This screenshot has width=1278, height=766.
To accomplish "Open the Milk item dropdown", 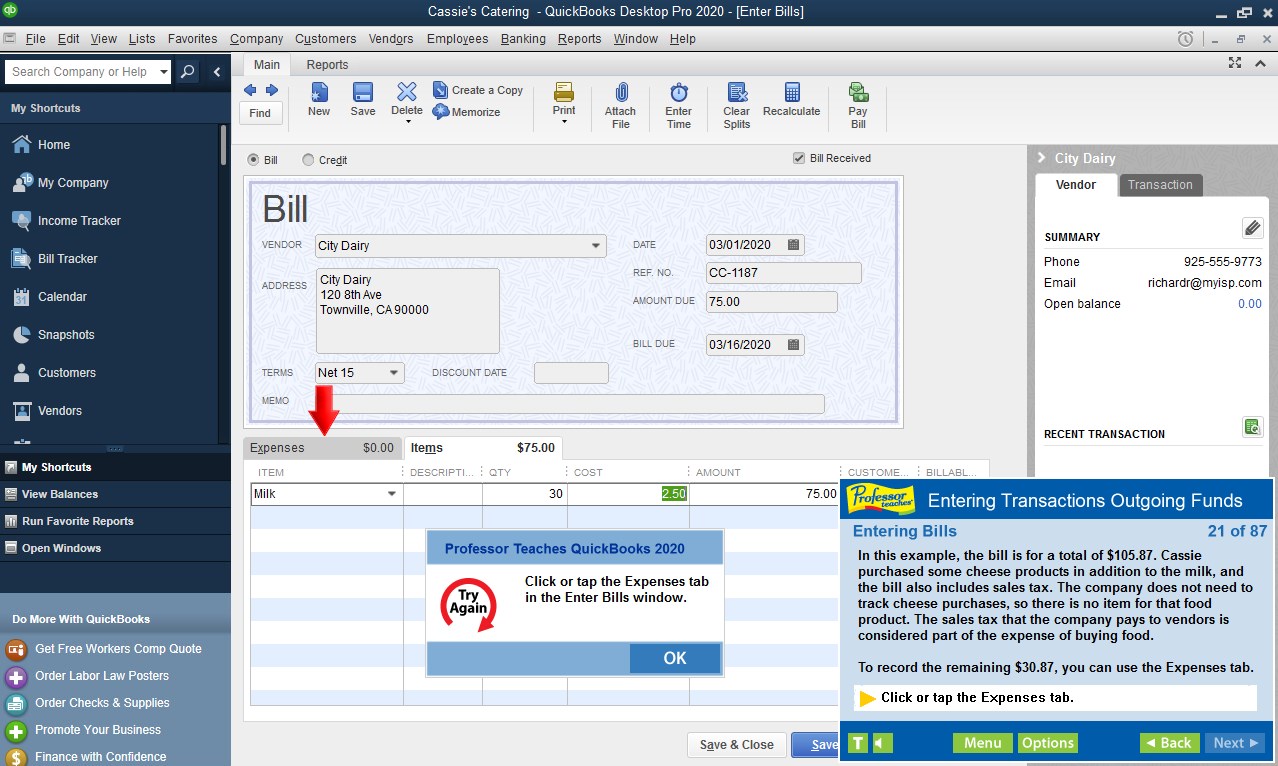I will click(x=391, y=494).
